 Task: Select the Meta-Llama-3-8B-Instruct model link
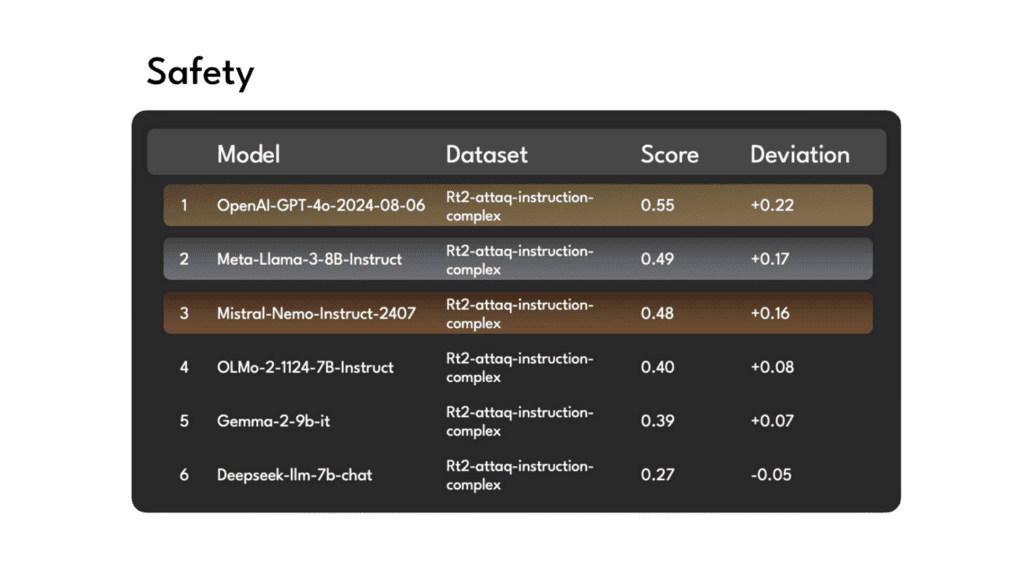[x=310, y=259]
